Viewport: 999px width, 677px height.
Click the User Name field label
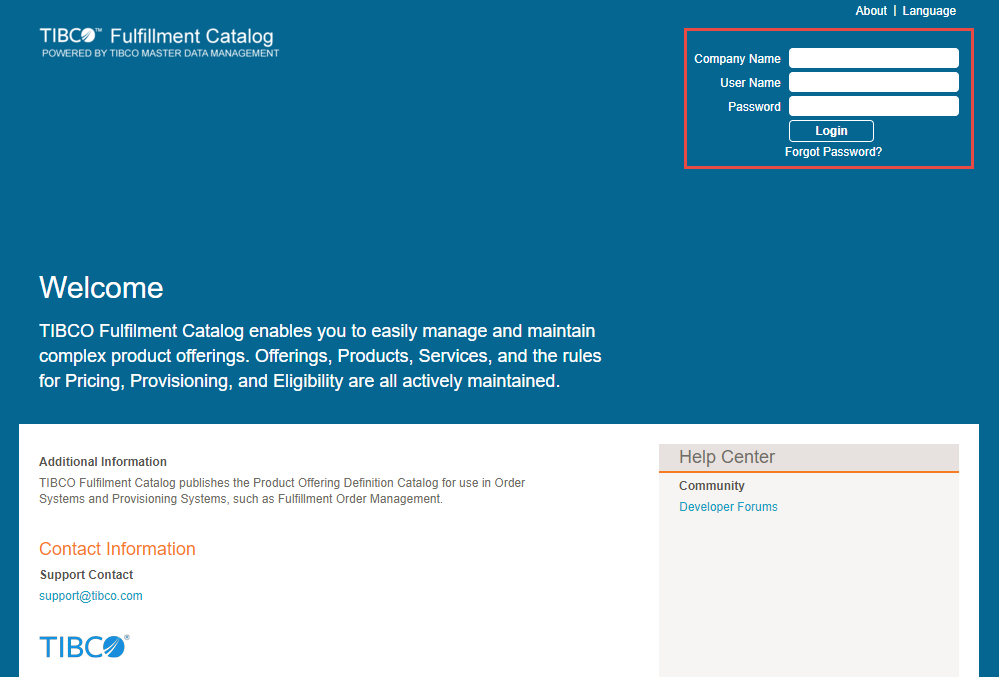[750, 83]
